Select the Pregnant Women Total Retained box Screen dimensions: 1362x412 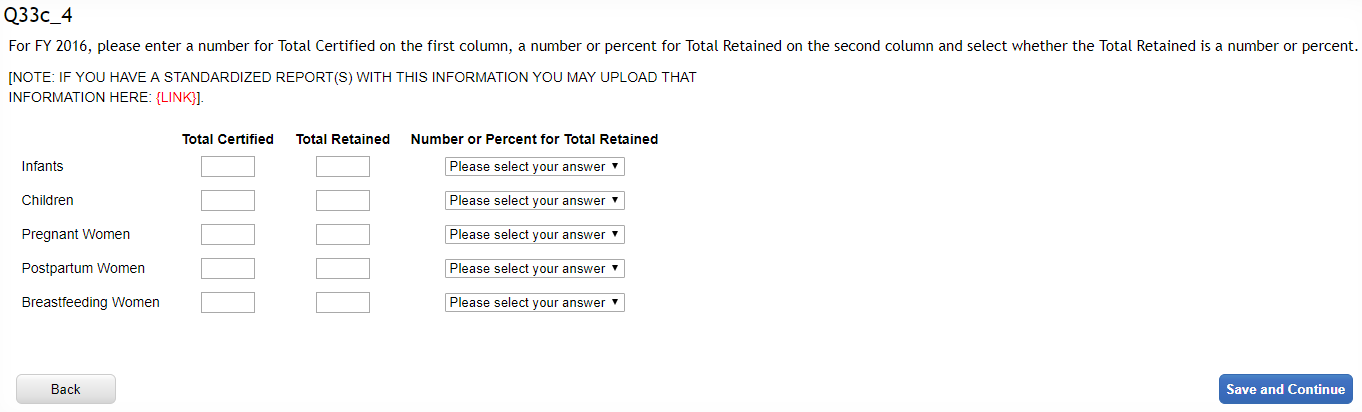[x=343, y=235]
